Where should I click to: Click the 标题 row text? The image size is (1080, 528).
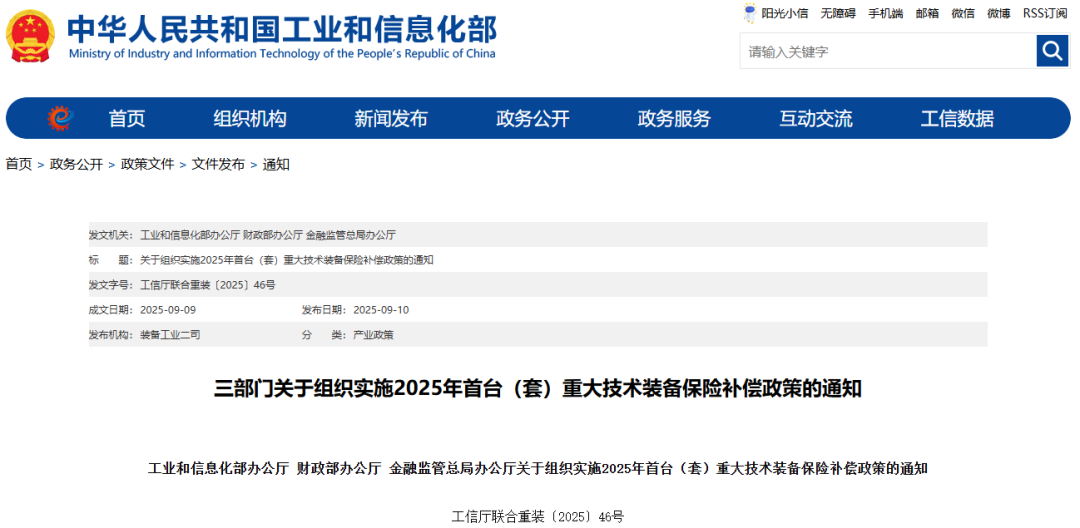pyautogui.click(x=287, y=260)
